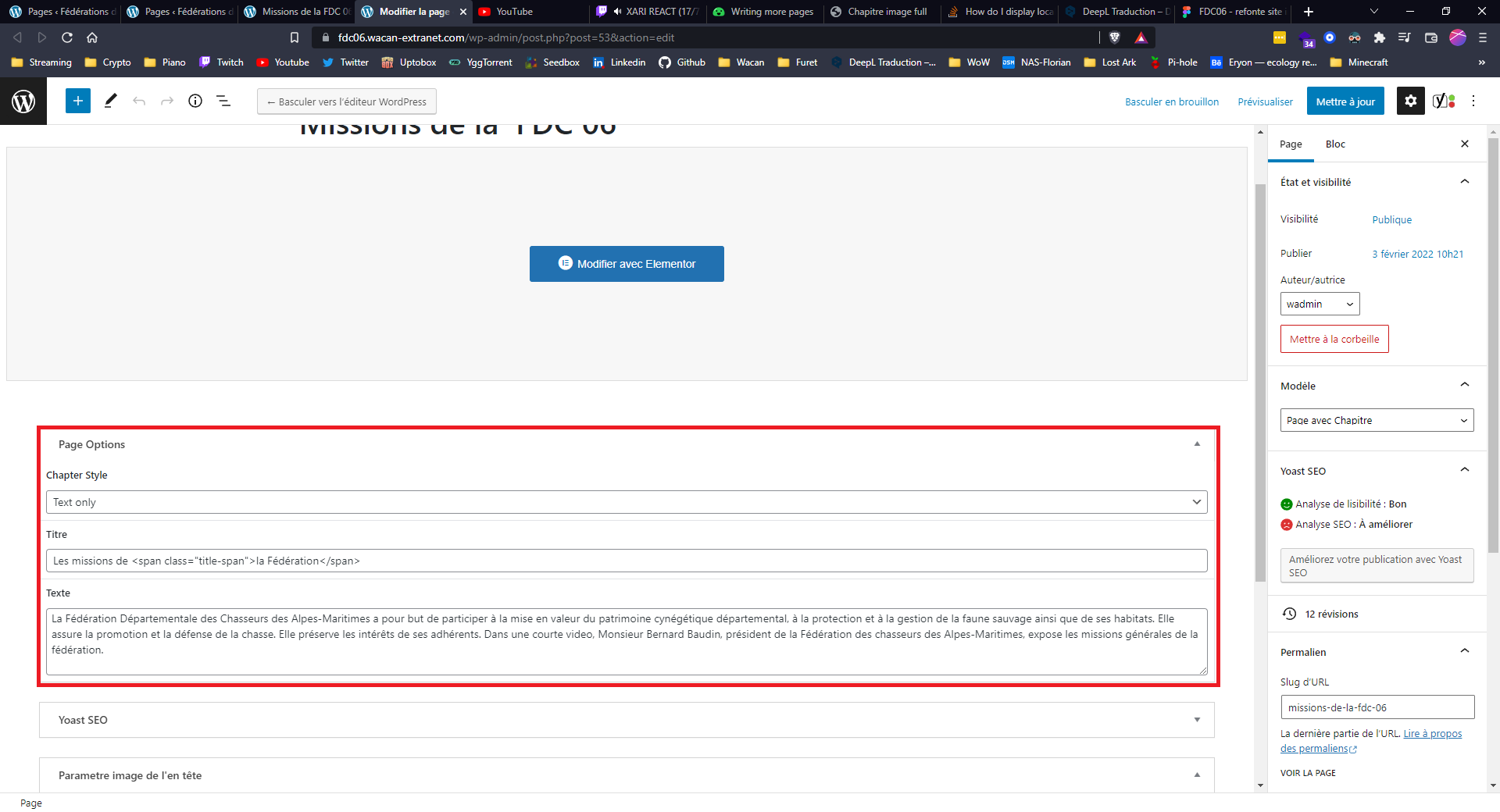Click the Brave shield icon in address bar

click(x=1116, y=37)
